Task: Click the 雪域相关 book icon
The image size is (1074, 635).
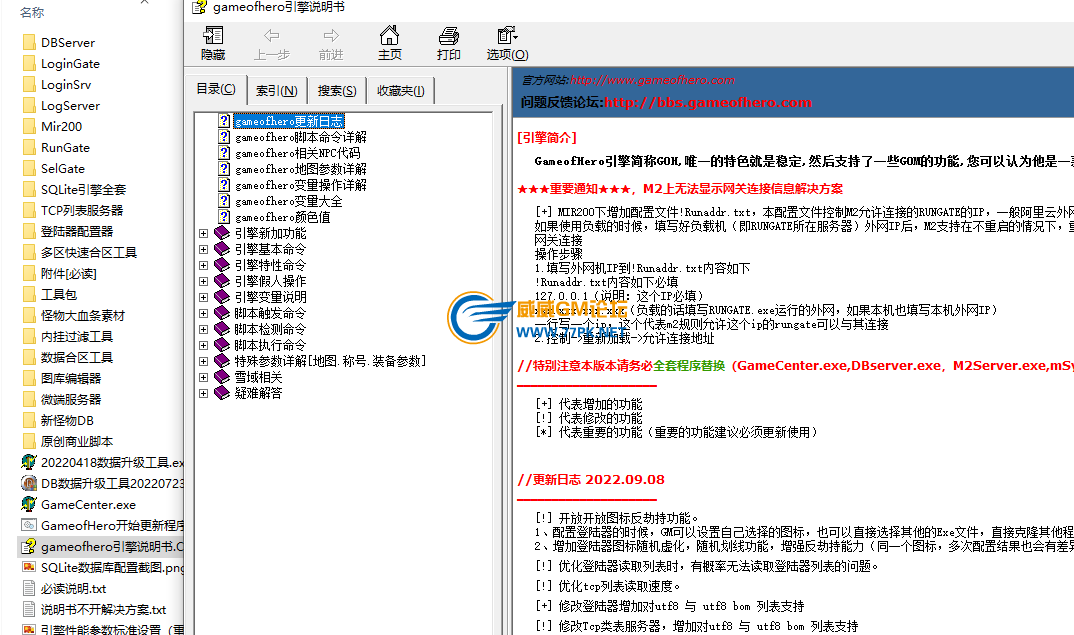Action: click(222, 377)
